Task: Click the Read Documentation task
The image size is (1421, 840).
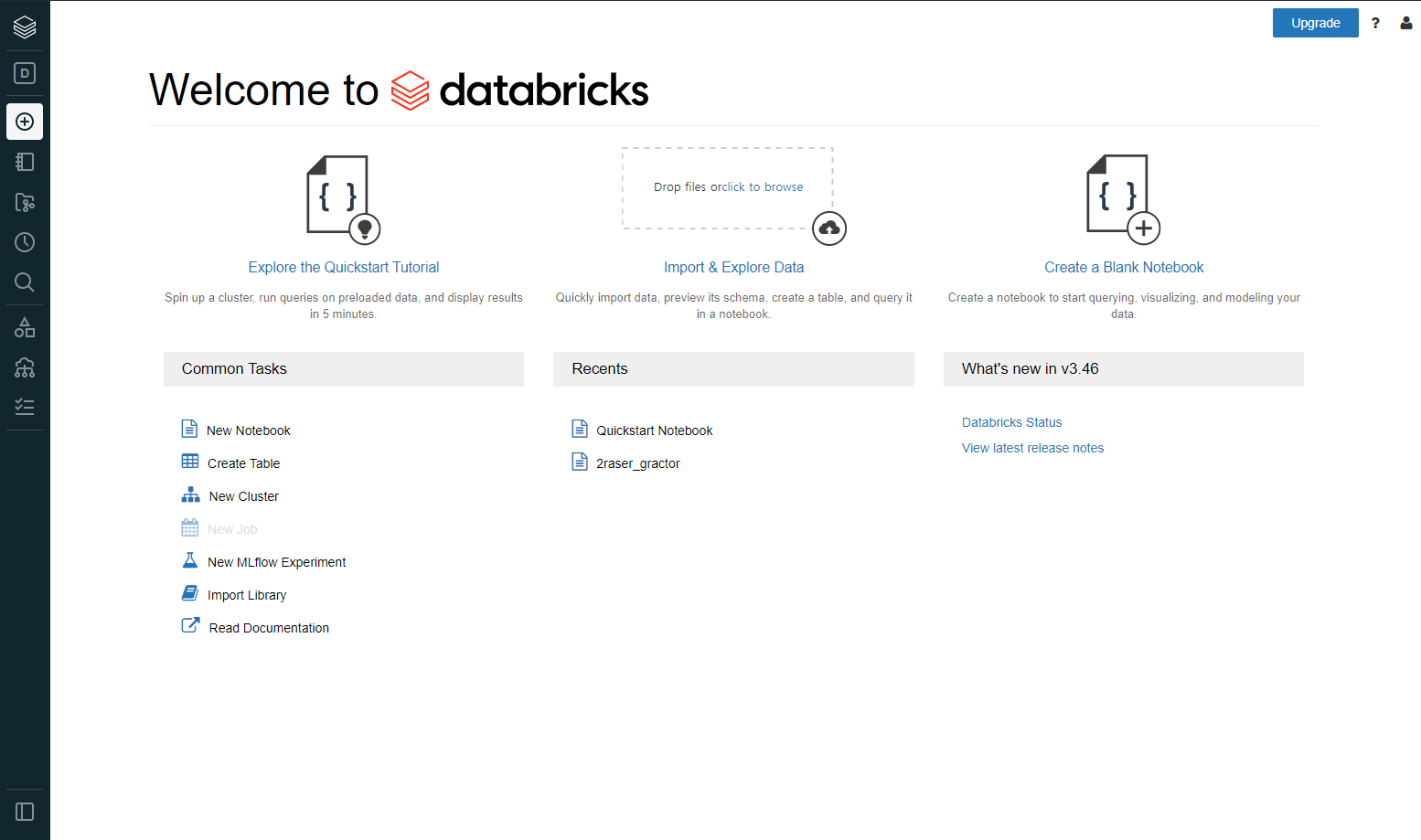Action: pyautogui.click(x=269, y=628)
